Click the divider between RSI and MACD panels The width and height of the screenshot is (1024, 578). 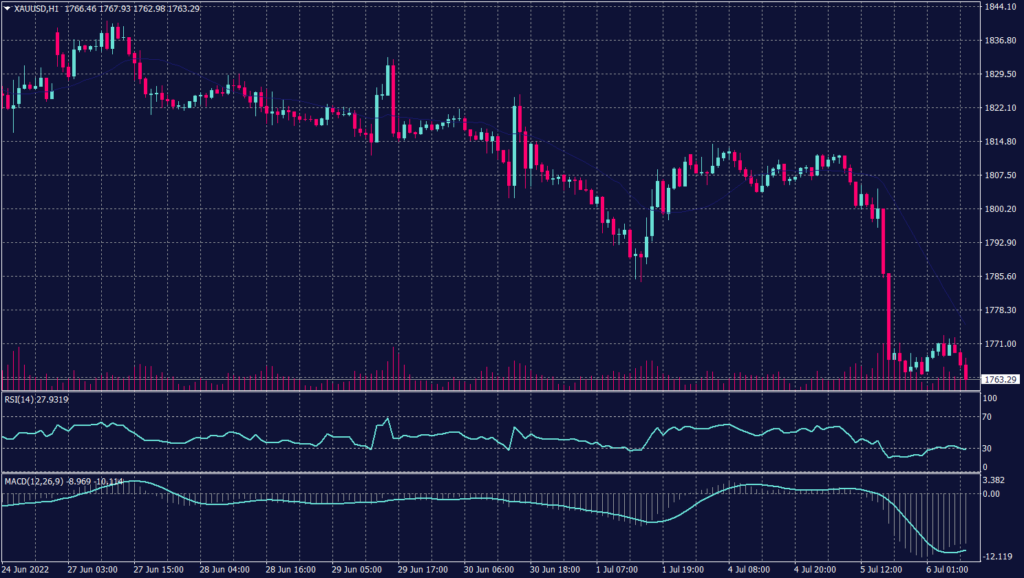click(490, 473)
